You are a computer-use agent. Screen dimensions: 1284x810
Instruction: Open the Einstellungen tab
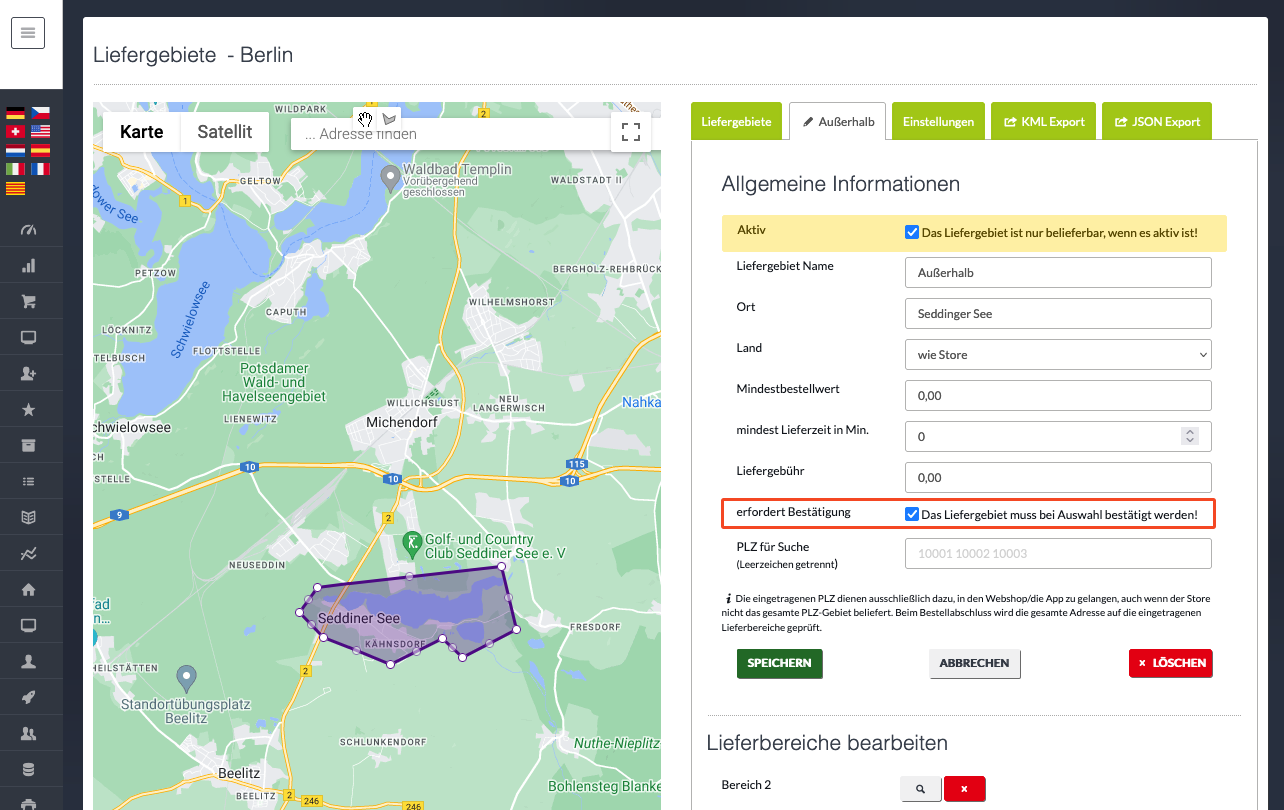(938, 121)
